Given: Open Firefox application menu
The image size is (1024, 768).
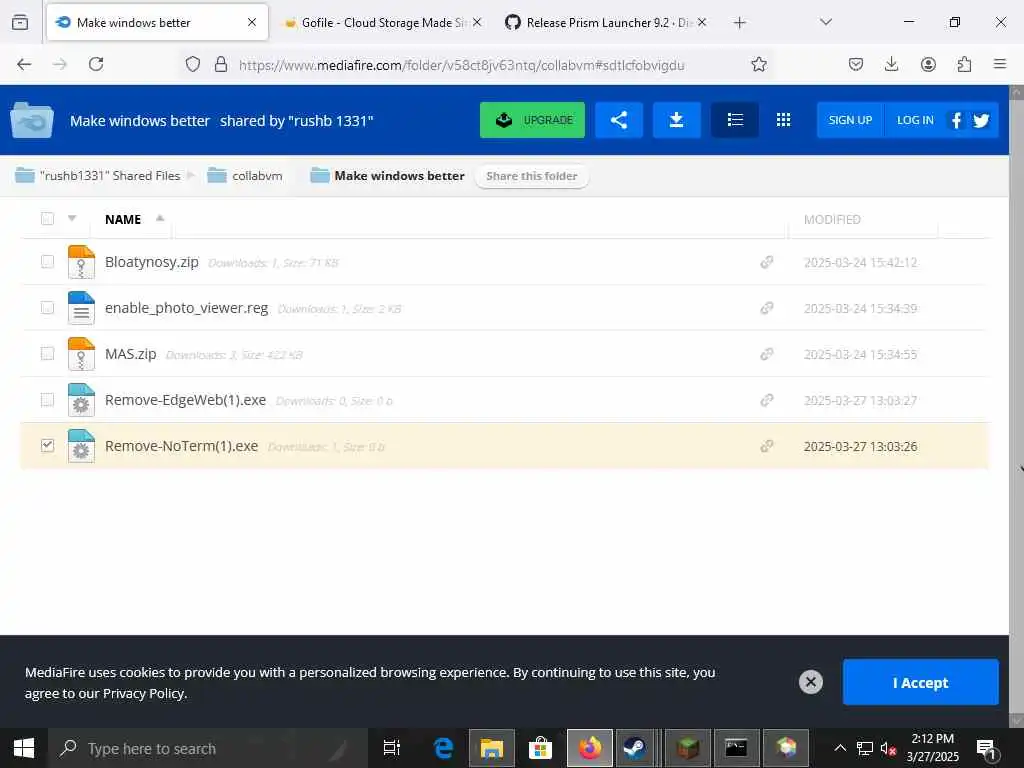Looking at the screenshot, I should [x=1000, y=64].
